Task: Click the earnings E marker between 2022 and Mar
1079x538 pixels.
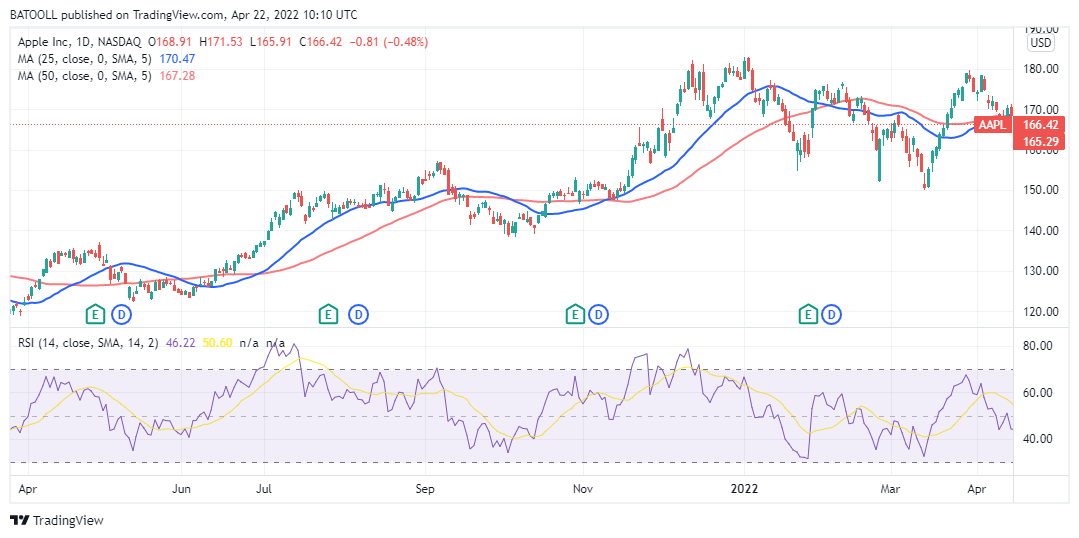Action: point(807,315)
